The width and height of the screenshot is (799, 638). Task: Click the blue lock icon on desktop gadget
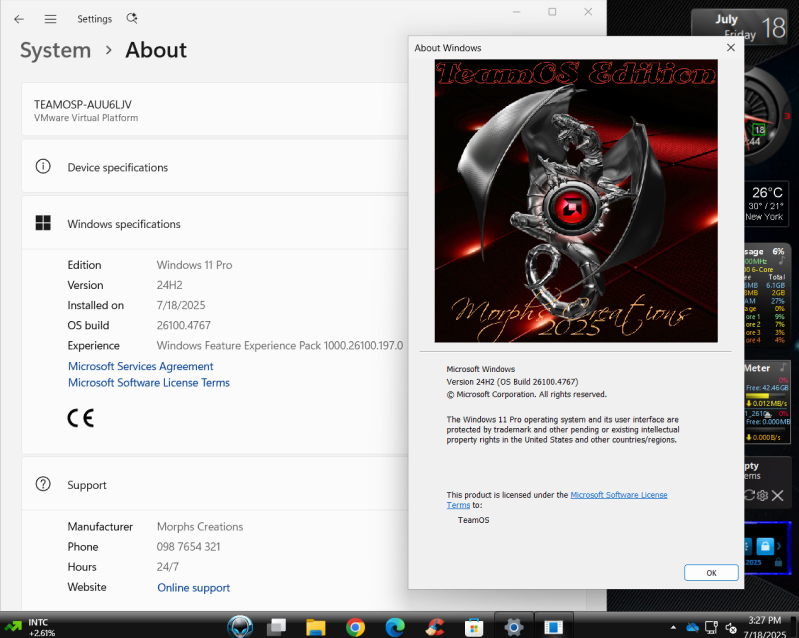(x=765, y=546)
